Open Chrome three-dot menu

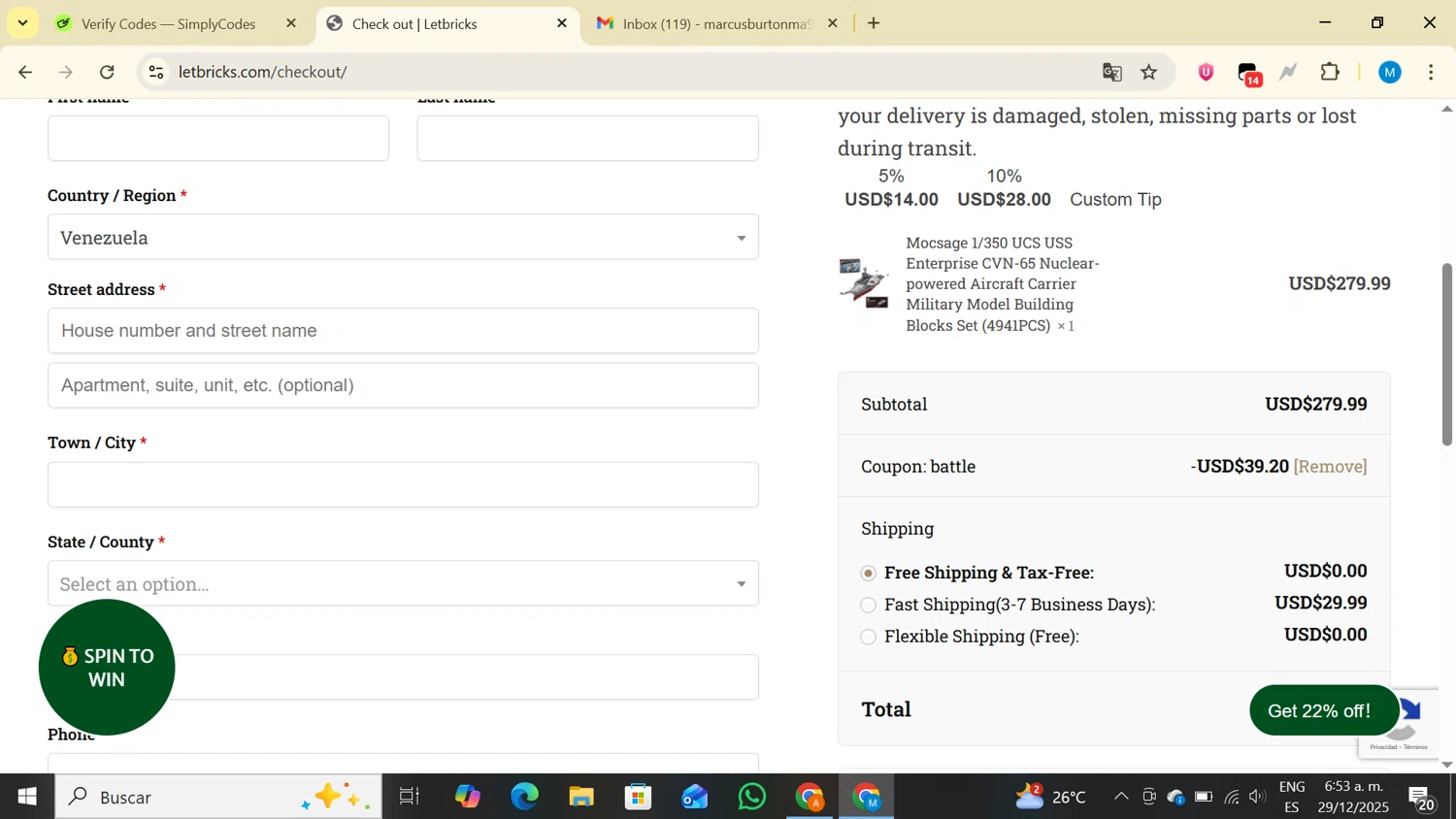(x=1432, y=72)
